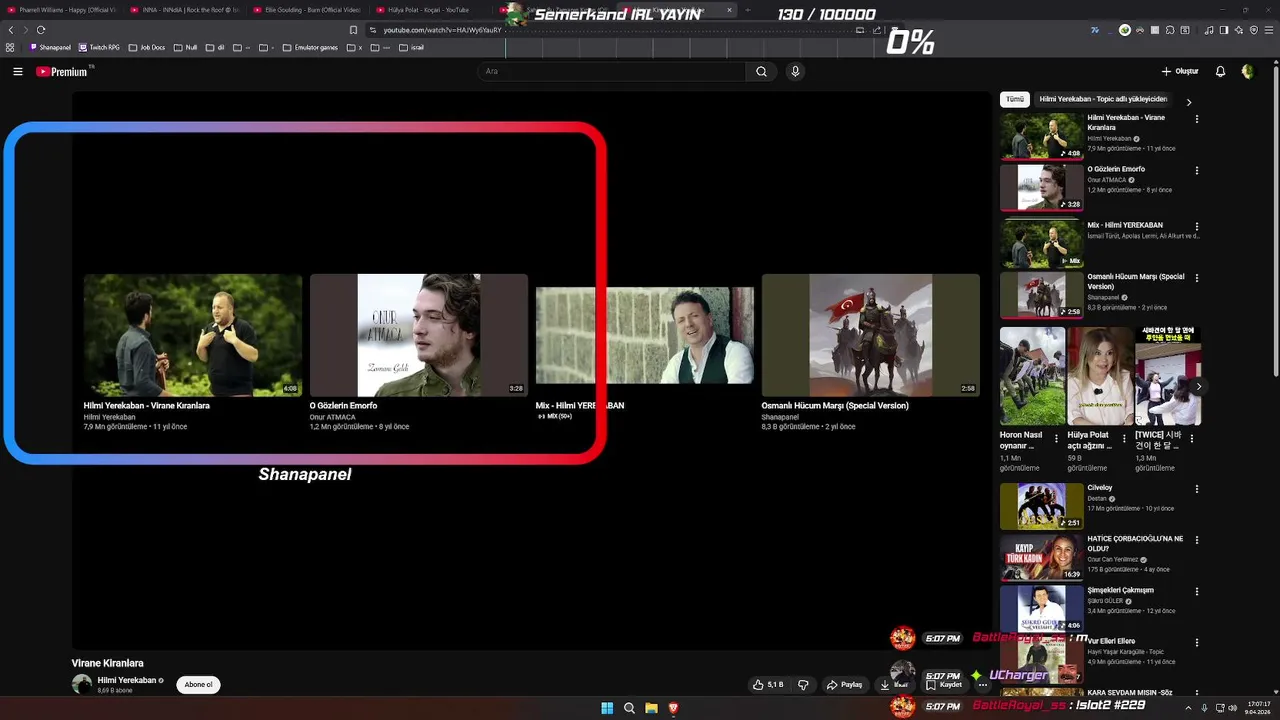Open options for Mix - Hilmi YEREKABAN

1197,226
